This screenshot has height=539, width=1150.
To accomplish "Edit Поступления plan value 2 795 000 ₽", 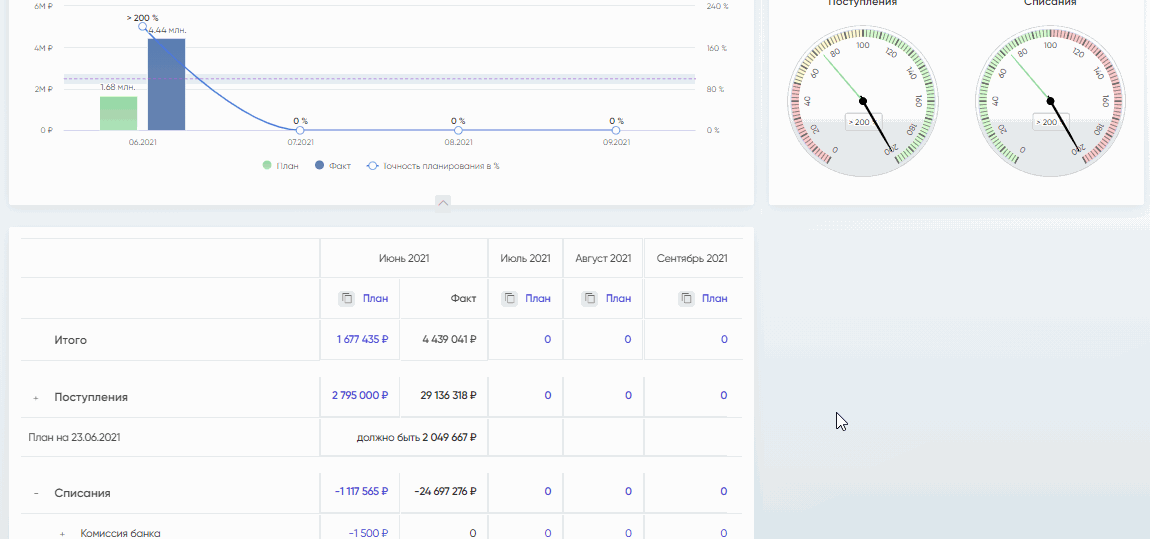I will tap(360, 395).
